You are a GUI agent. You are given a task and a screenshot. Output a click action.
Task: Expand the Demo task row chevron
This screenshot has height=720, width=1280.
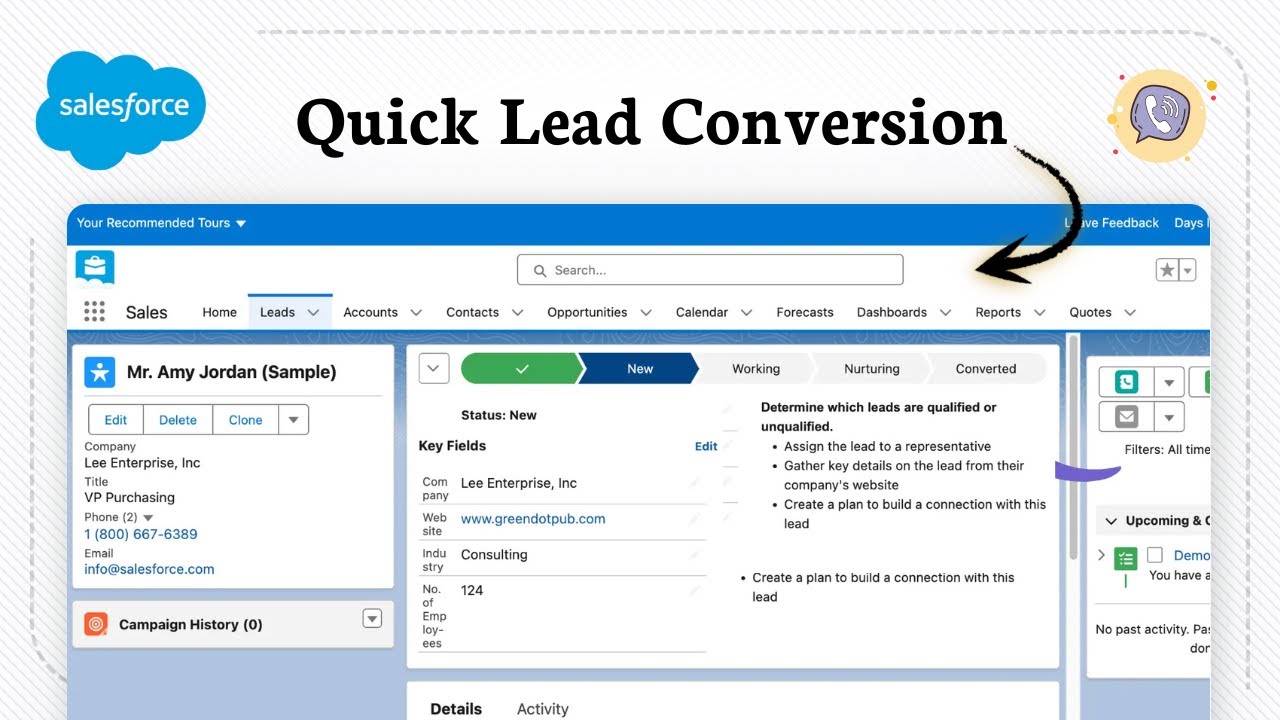[1102, 555]
